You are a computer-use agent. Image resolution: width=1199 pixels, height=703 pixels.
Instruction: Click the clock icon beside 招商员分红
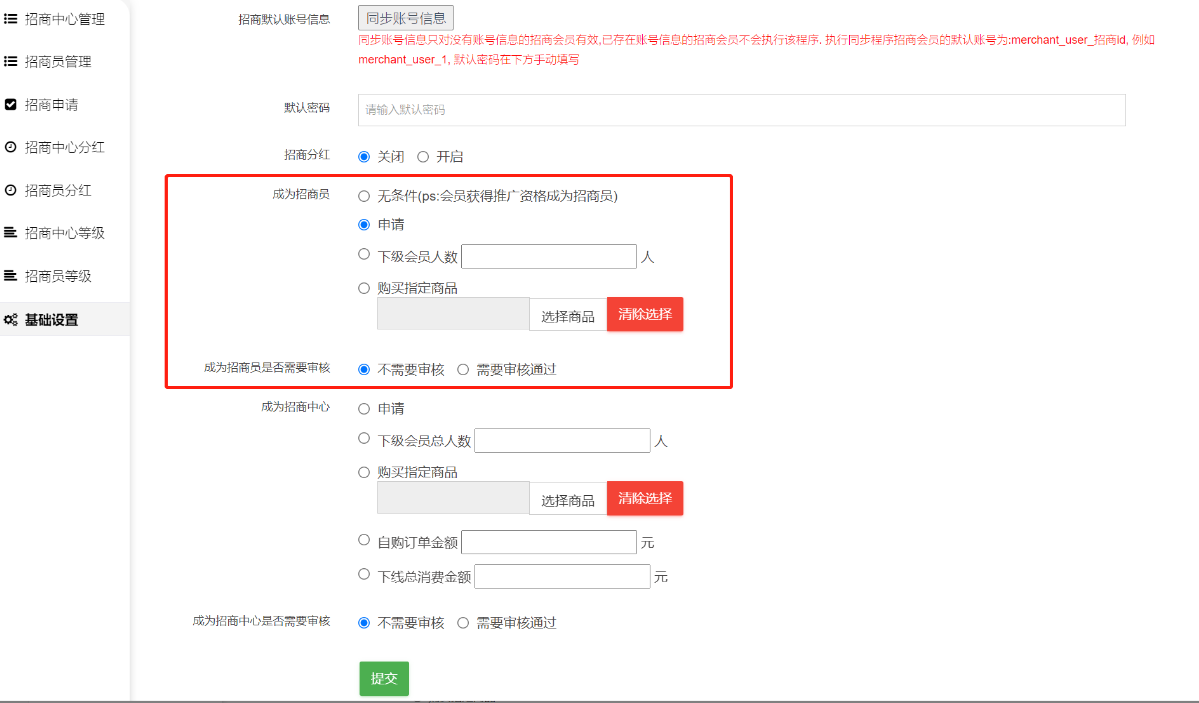[11, 191]
